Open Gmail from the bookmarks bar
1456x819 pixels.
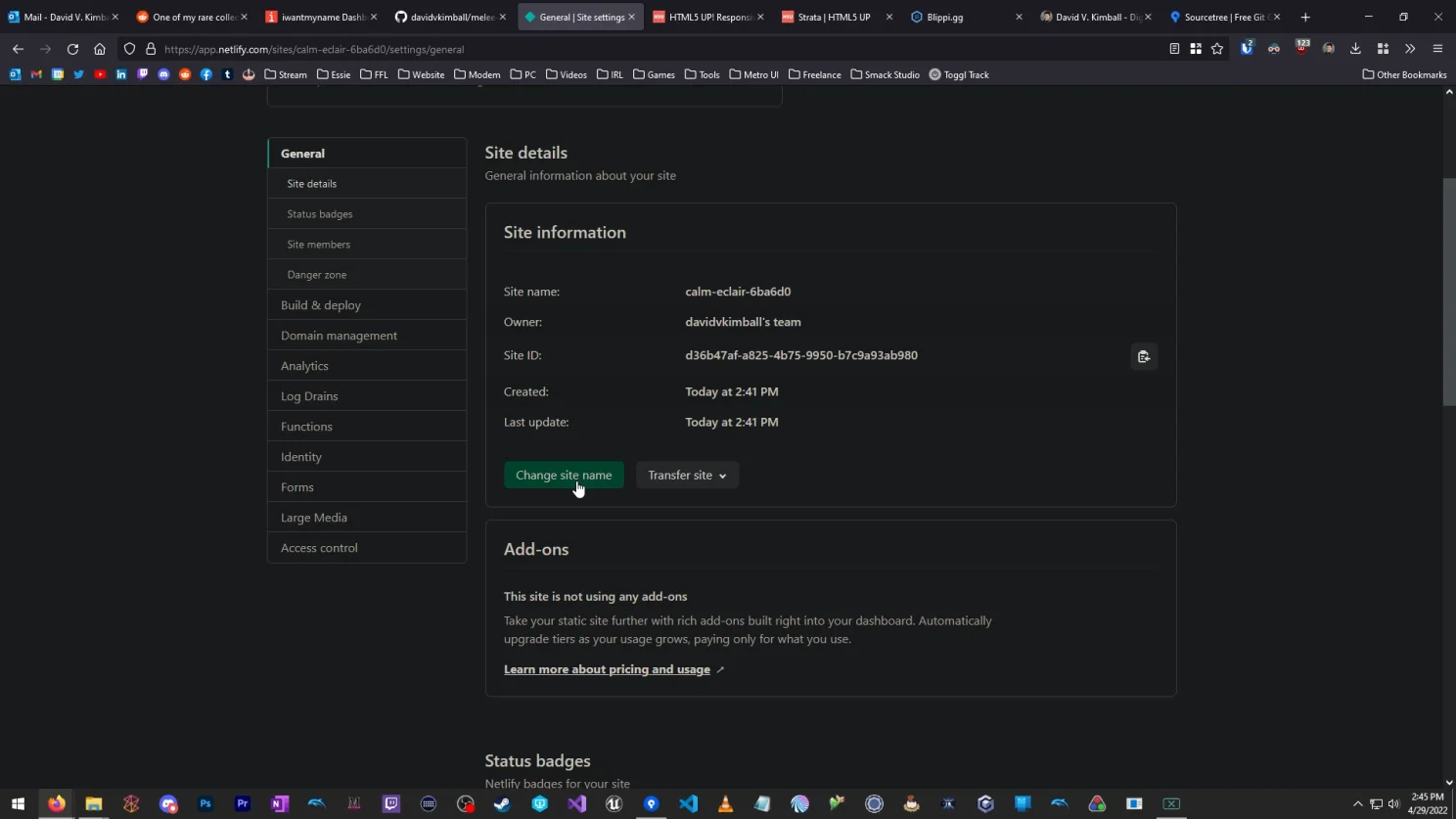click(35, 74)
